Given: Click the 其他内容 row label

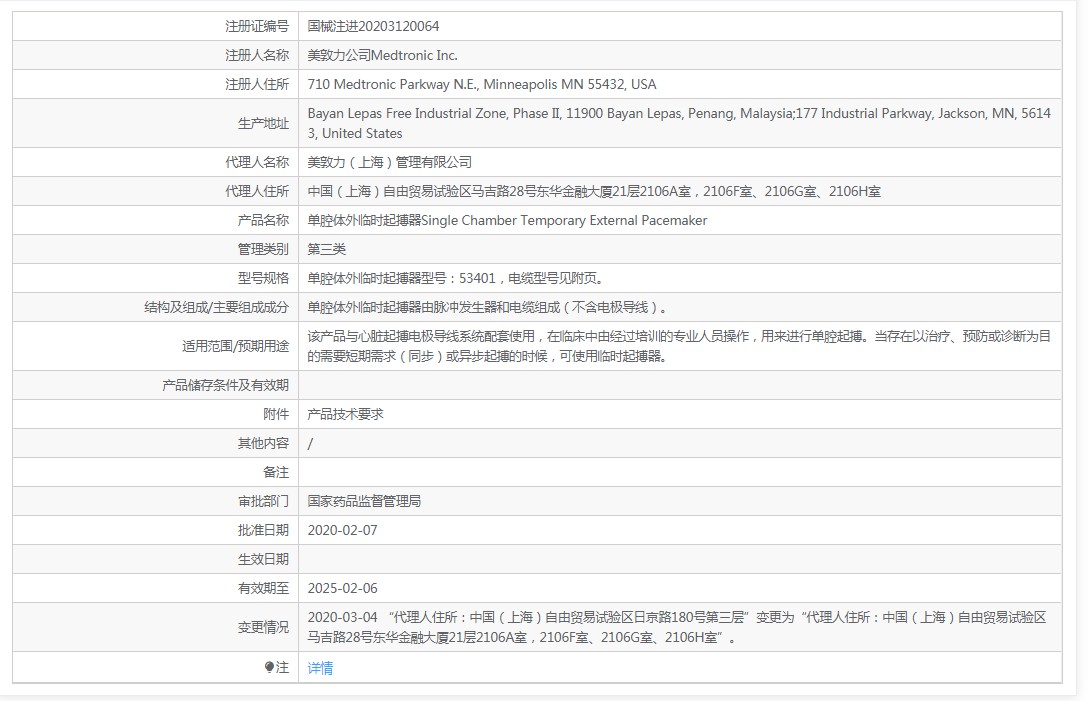Looking at the screenshot, I should (263, 443).
